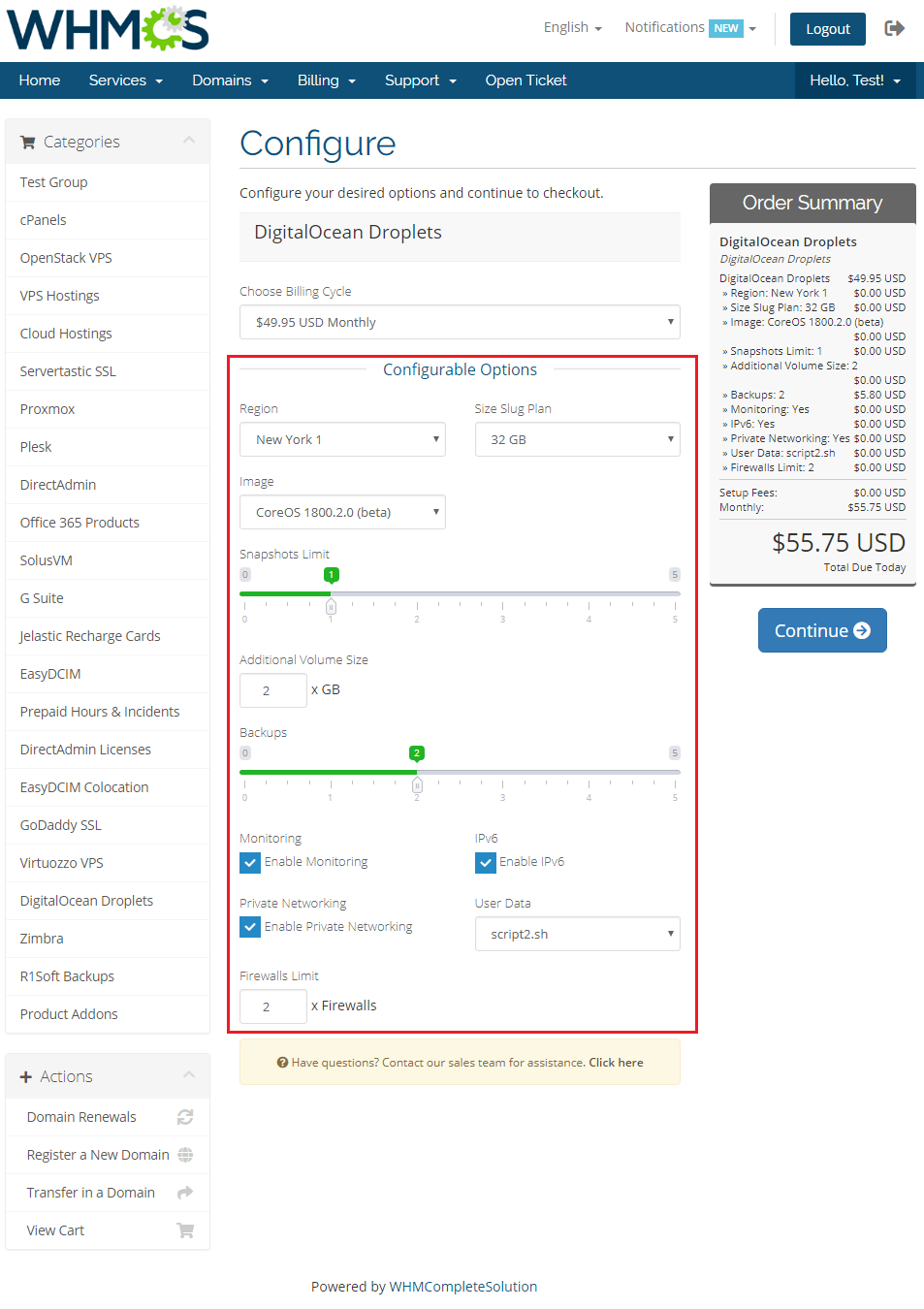Open the Hello, Test! user dropdown
This screenshot has height=1309, width=924.
click(x=855, y=80)
